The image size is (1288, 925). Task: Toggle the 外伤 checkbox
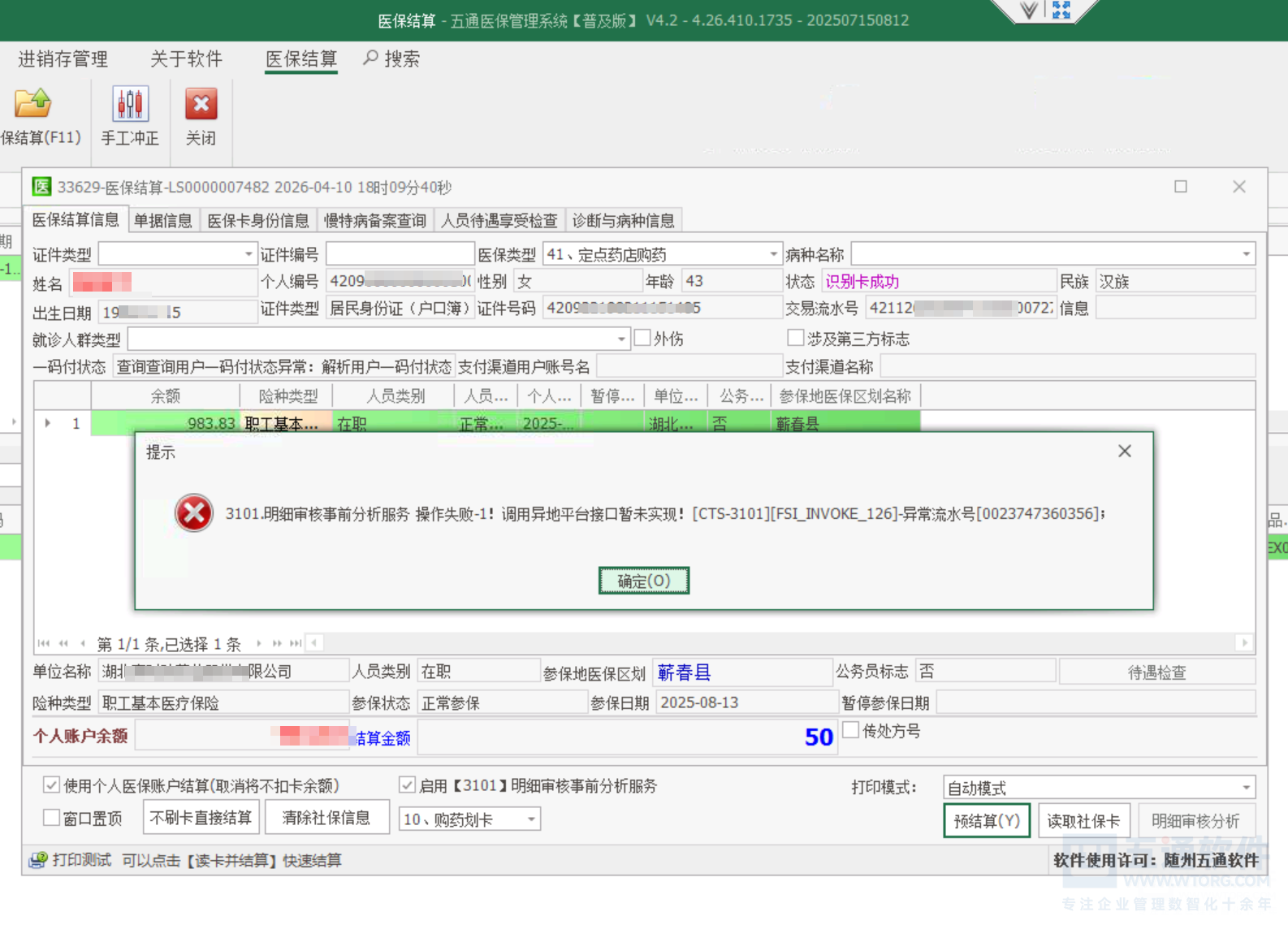click(642, 338)
